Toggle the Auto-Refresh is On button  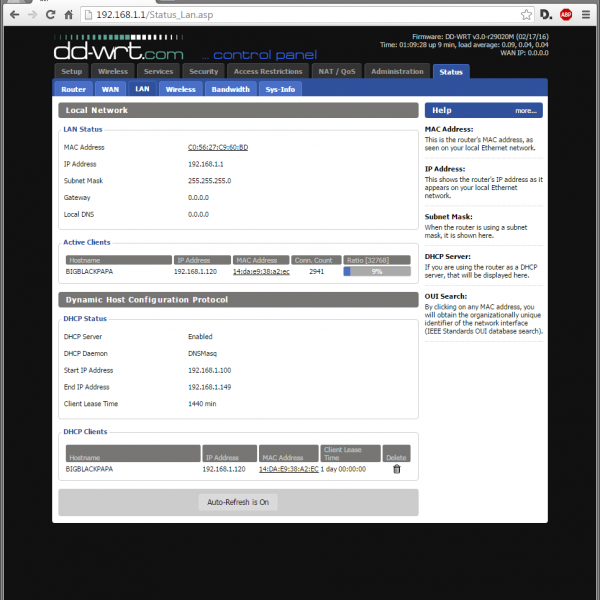tap(238, 502)
